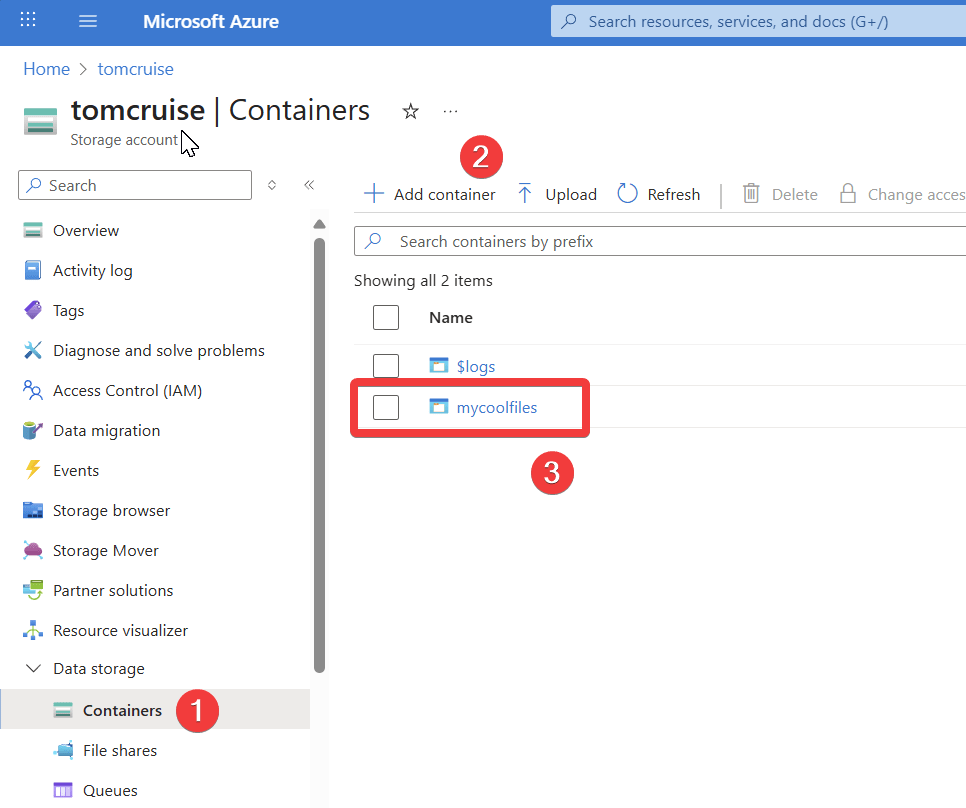Click the Search containers by prefix field

660,241
